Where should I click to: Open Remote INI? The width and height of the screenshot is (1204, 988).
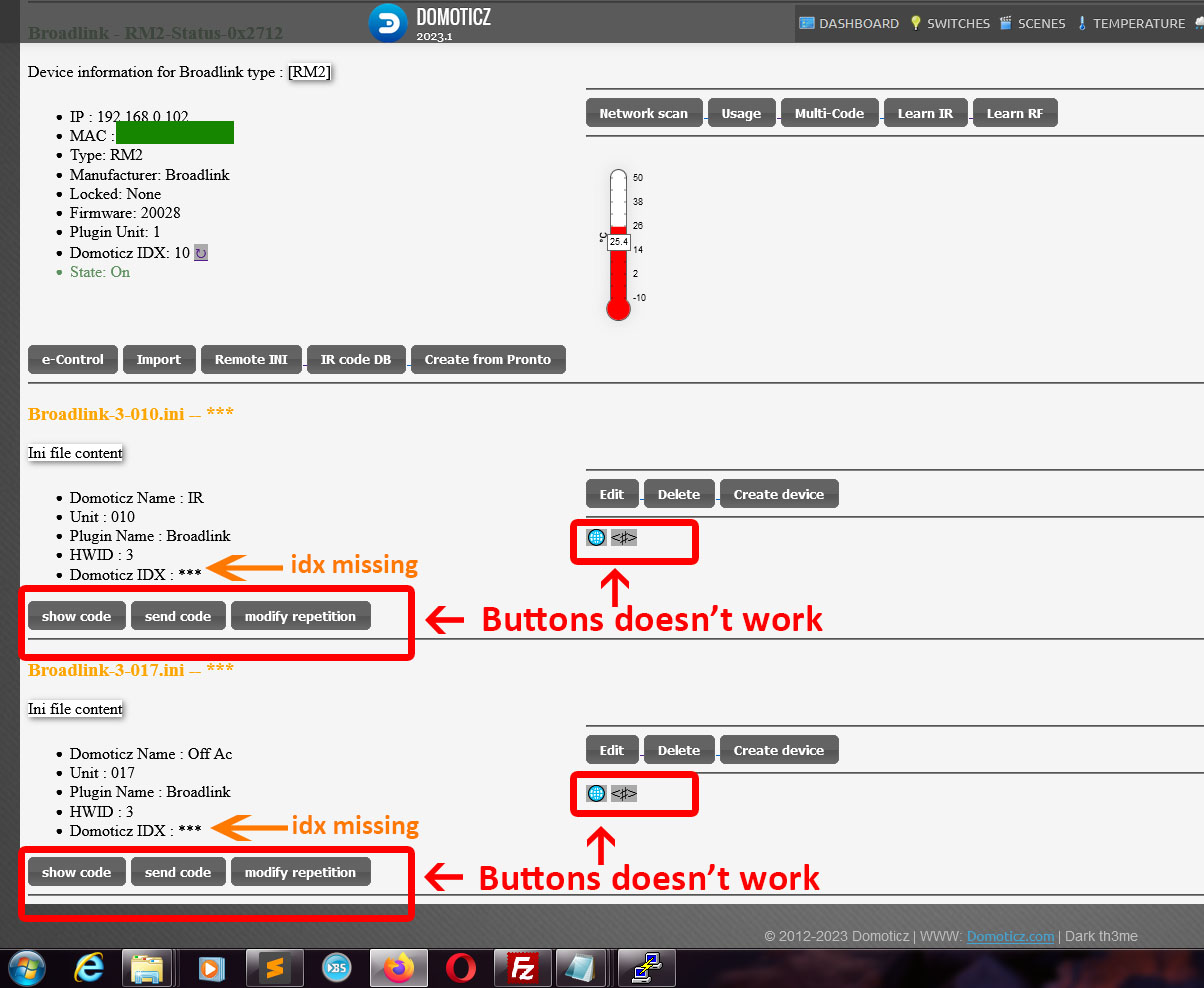coord(251,359)
